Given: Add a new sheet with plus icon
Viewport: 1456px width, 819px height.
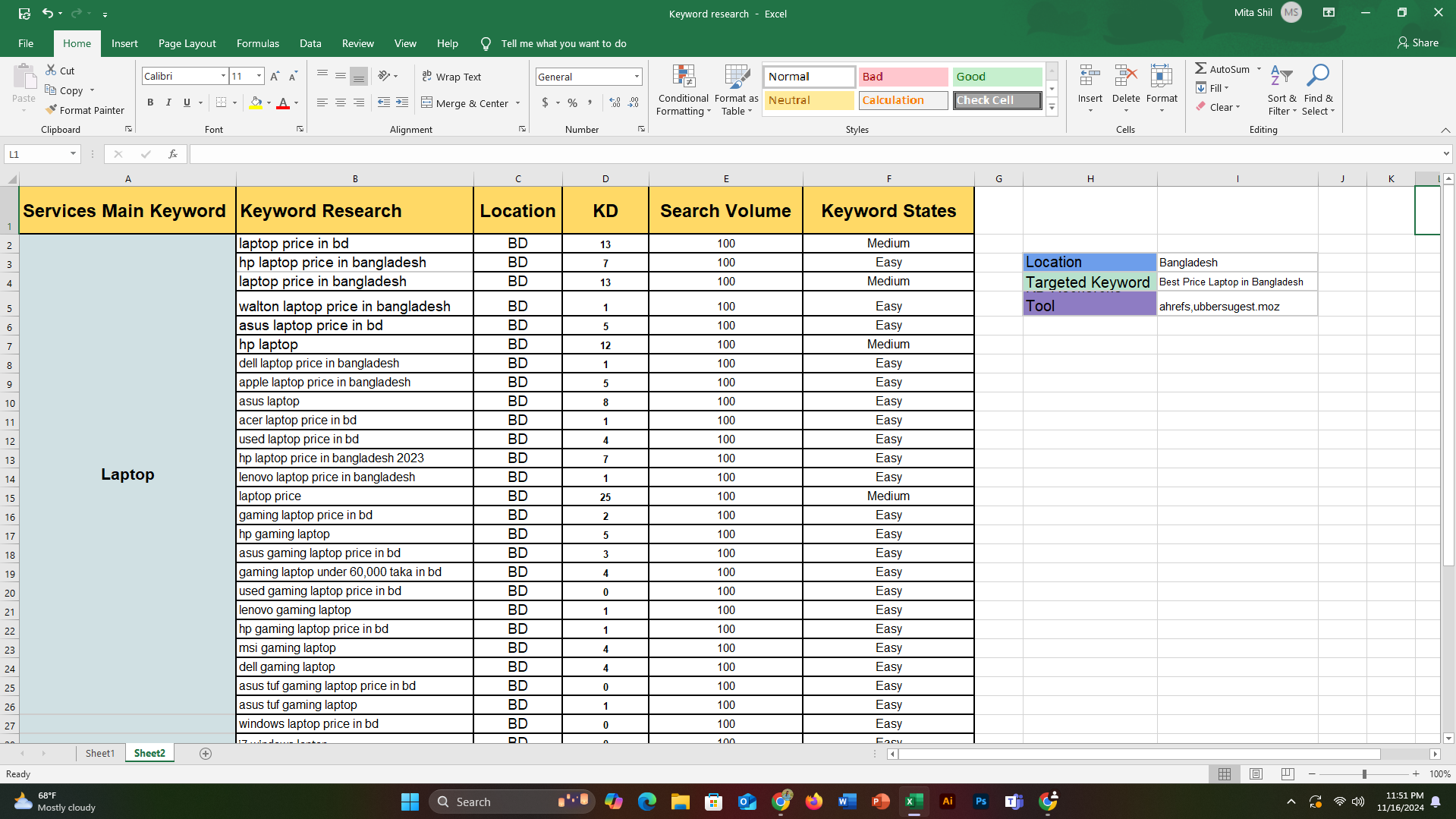Looking at the screenshot, I should 206,753.
